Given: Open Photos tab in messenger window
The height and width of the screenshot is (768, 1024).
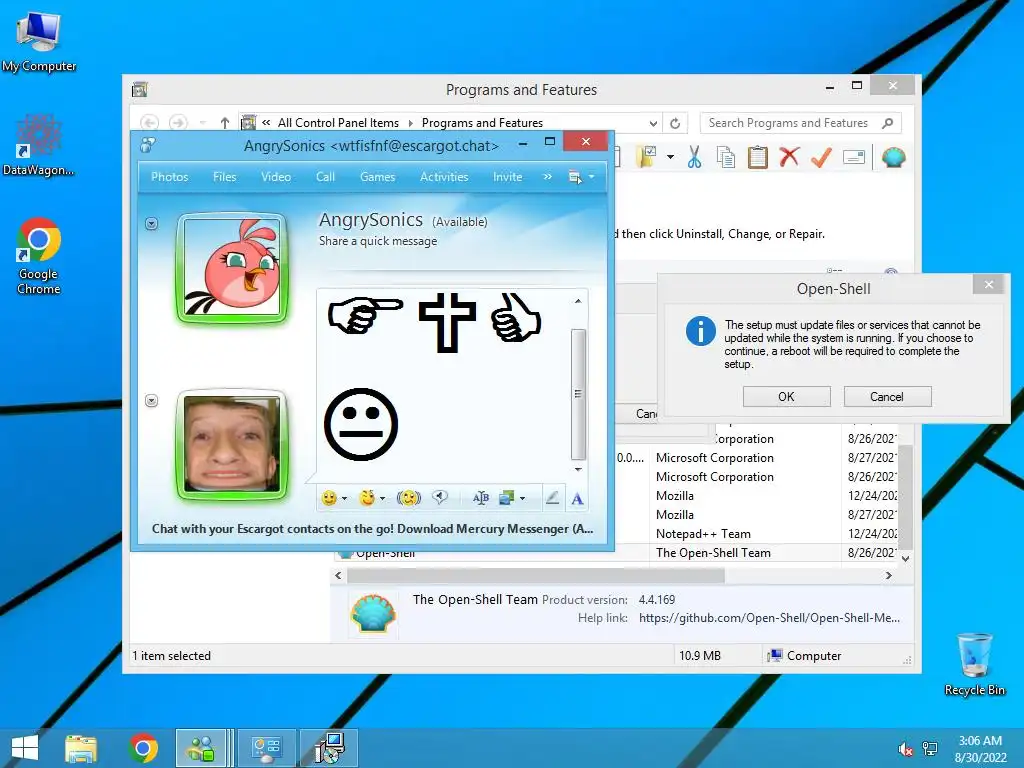Looking at the screenshot, I should (x=170, y=177).
